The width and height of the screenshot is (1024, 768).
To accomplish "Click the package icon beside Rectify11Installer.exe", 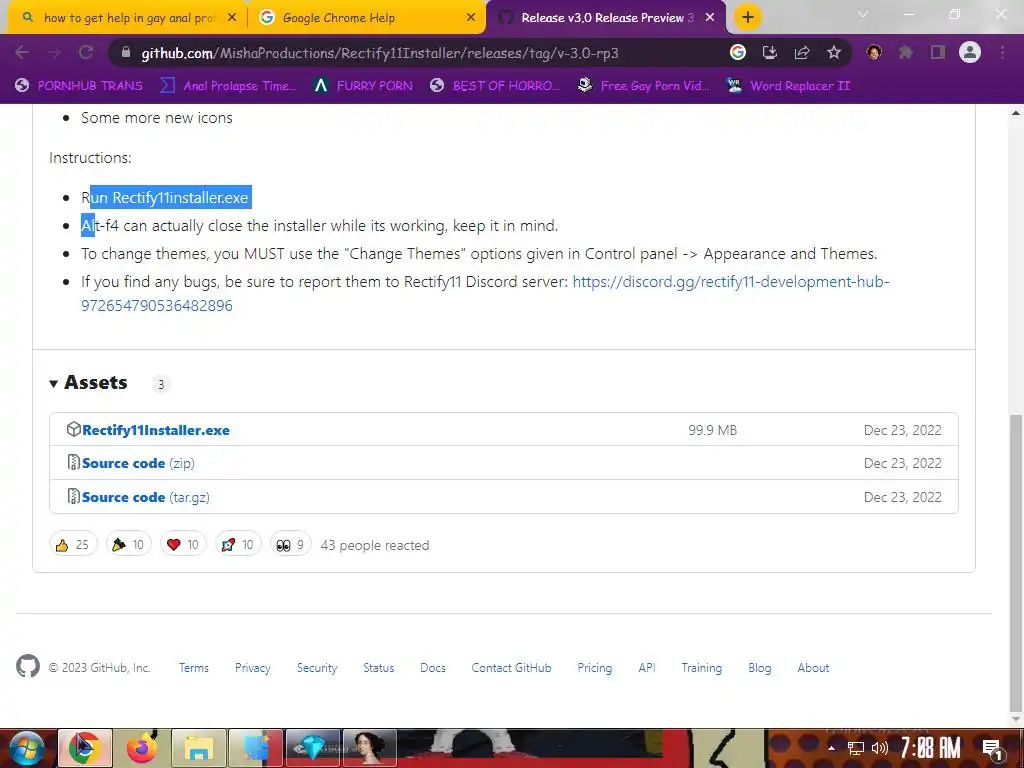I will (74, 430).
